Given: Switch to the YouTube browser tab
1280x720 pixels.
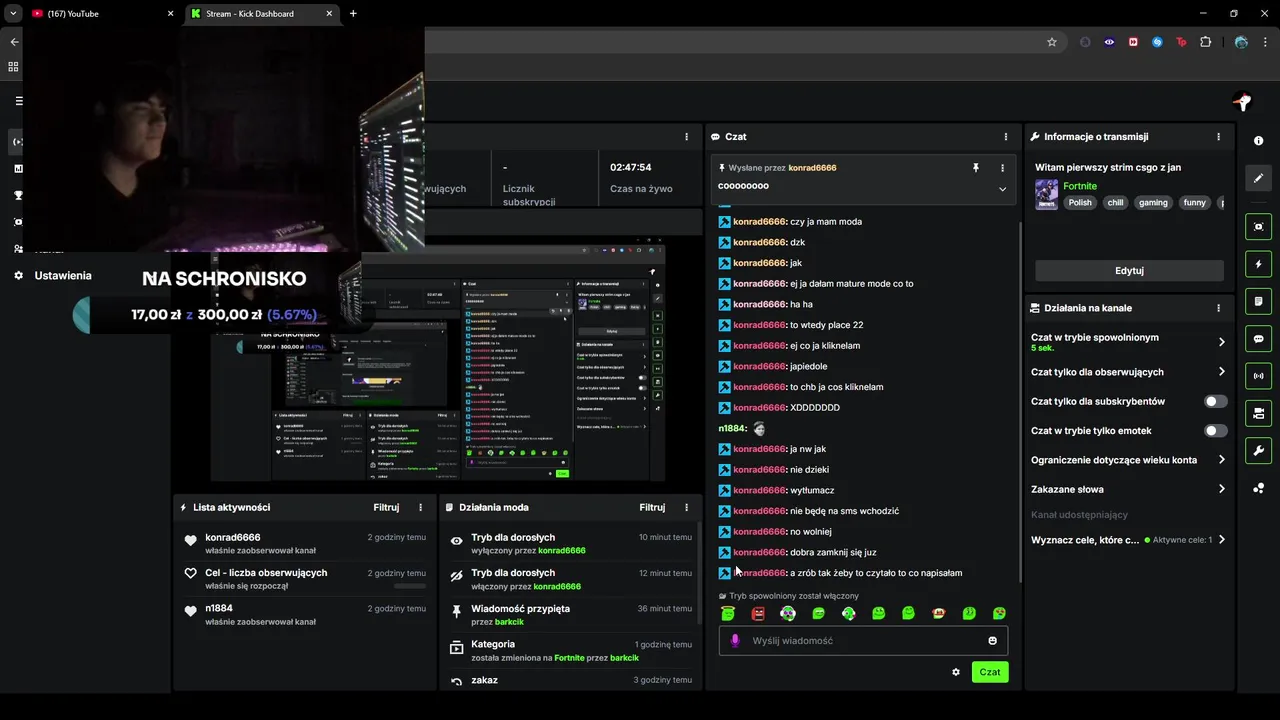Looking at the screenshot, I should pos(100,14).
